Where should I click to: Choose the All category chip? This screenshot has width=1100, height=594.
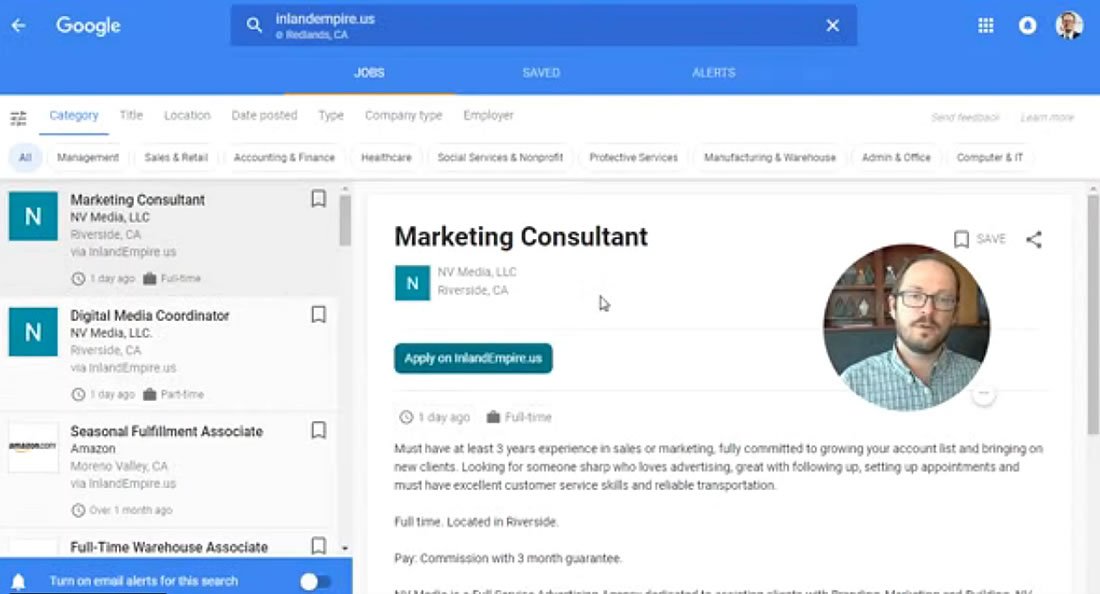click(x=25, y=157)
